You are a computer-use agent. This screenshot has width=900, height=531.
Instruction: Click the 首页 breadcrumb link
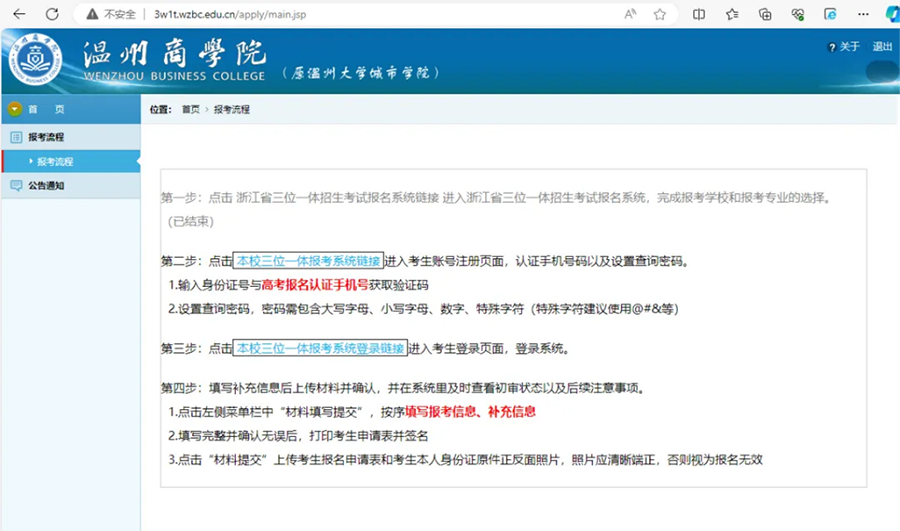click(191, 109)
